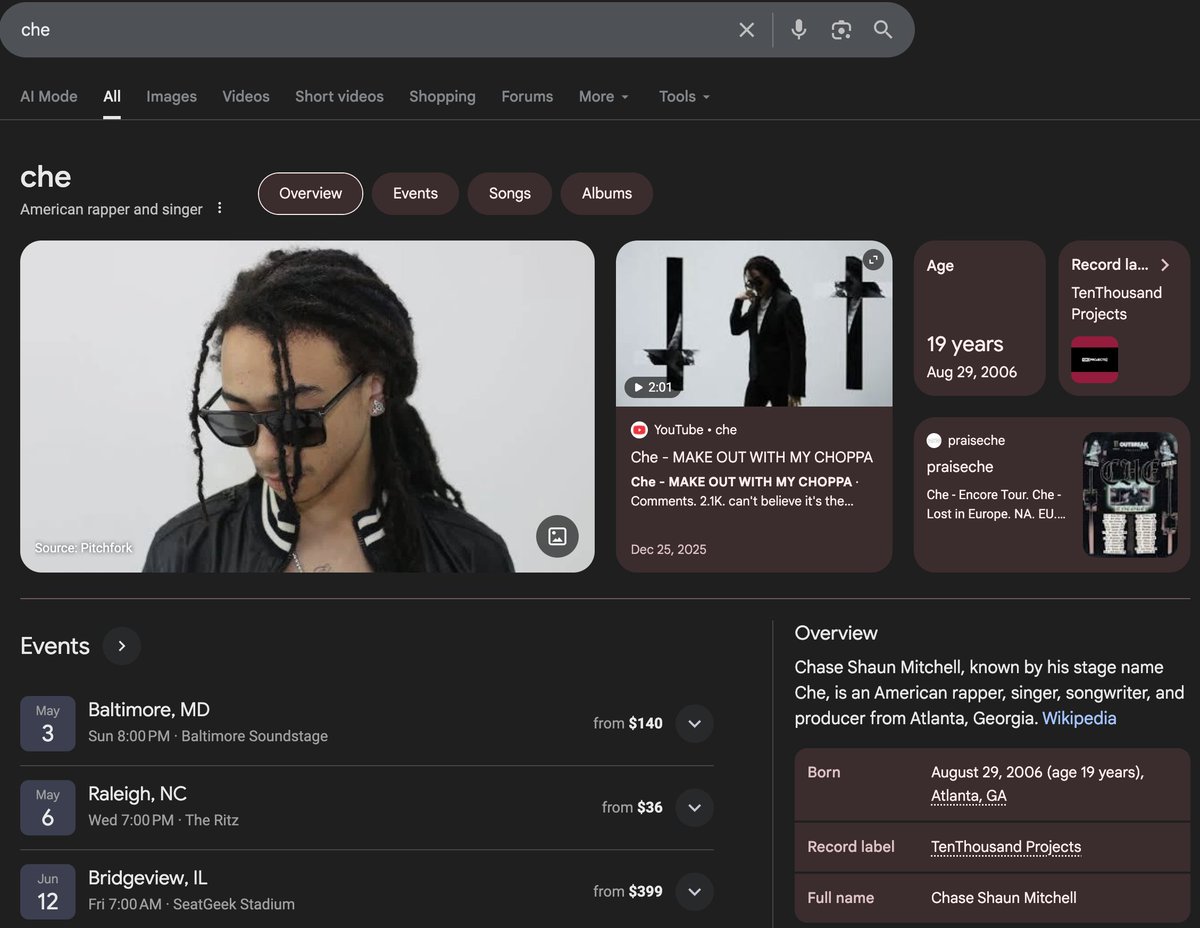Open Events section arrow button
1200x928 pixels.
coord(122,646)
